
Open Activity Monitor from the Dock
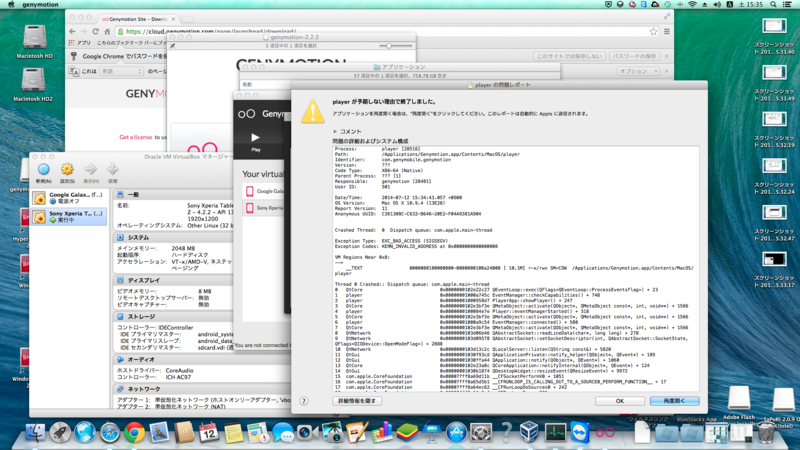555,432
